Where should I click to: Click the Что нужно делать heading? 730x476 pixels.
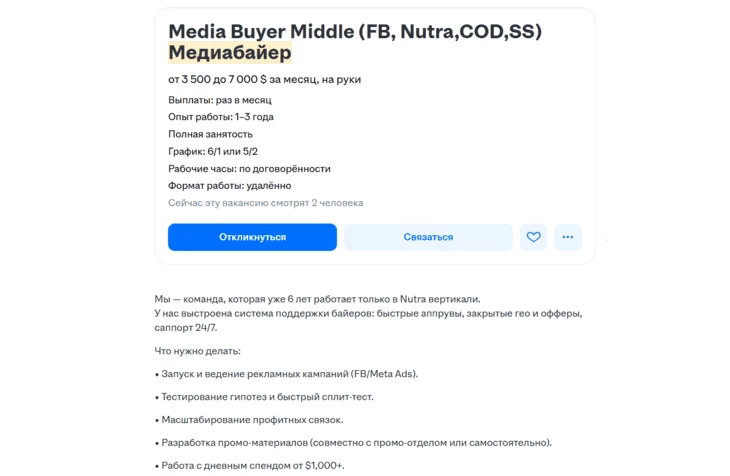197,351
